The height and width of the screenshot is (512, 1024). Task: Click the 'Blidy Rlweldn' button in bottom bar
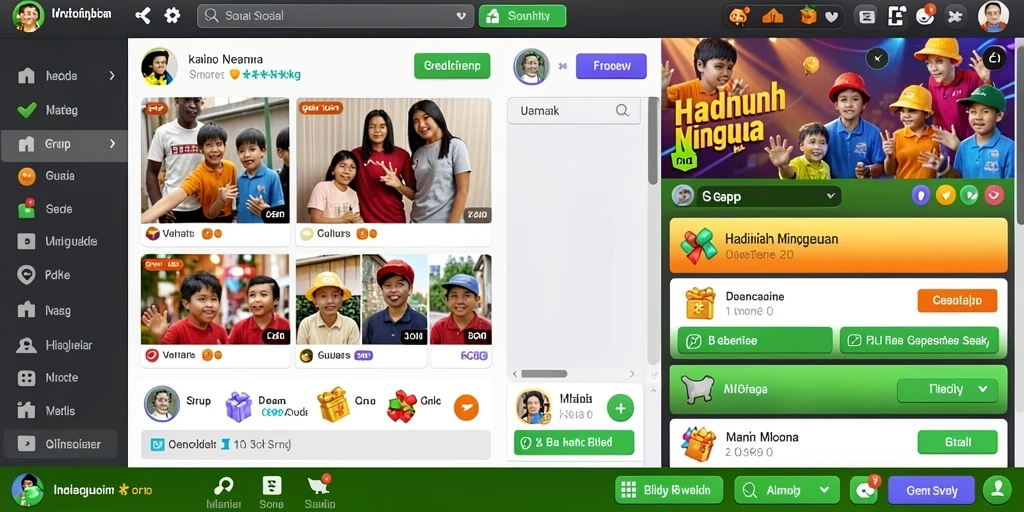[669, 490]
